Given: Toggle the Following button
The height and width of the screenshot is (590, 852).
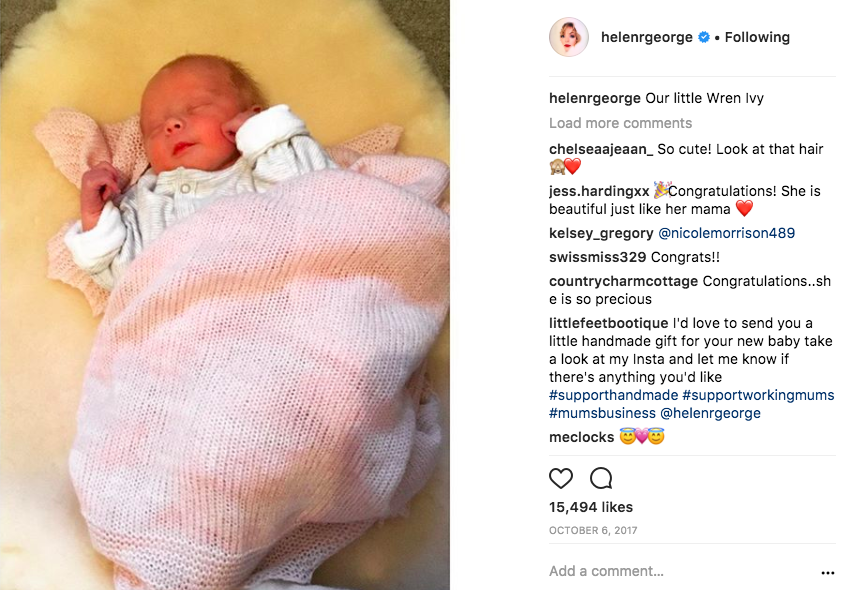Looking at the screenshot, I should click(x=757, y=37).
